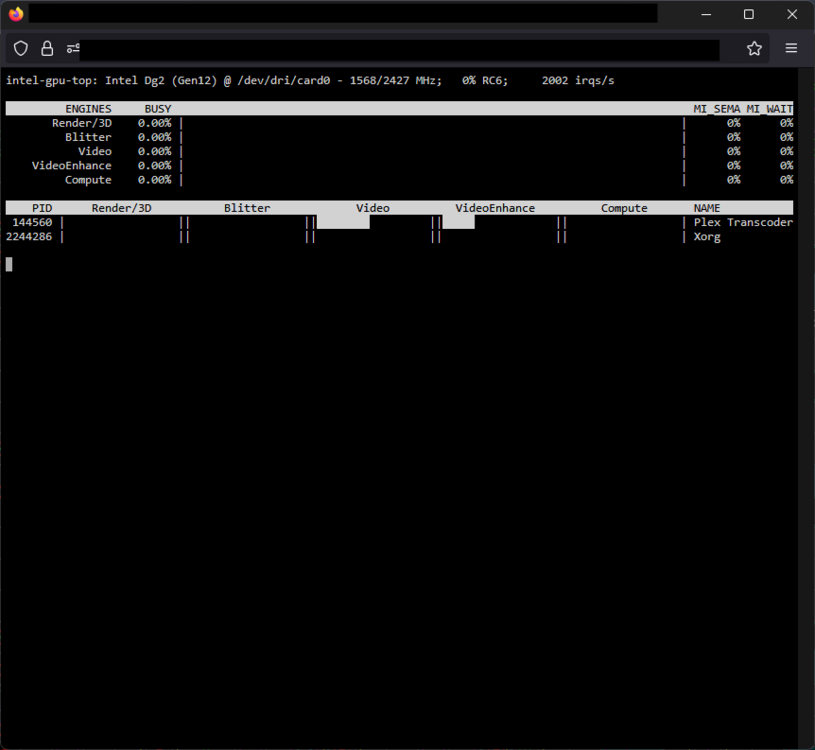815x750 pixels.
Task: Close the Firefox window
Action: point(792,15)
